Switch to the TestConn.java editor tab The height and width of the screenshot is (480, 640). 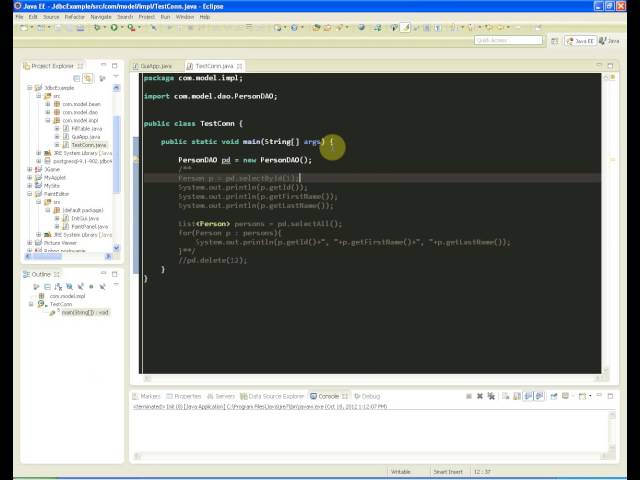click(x=214, y=66)
